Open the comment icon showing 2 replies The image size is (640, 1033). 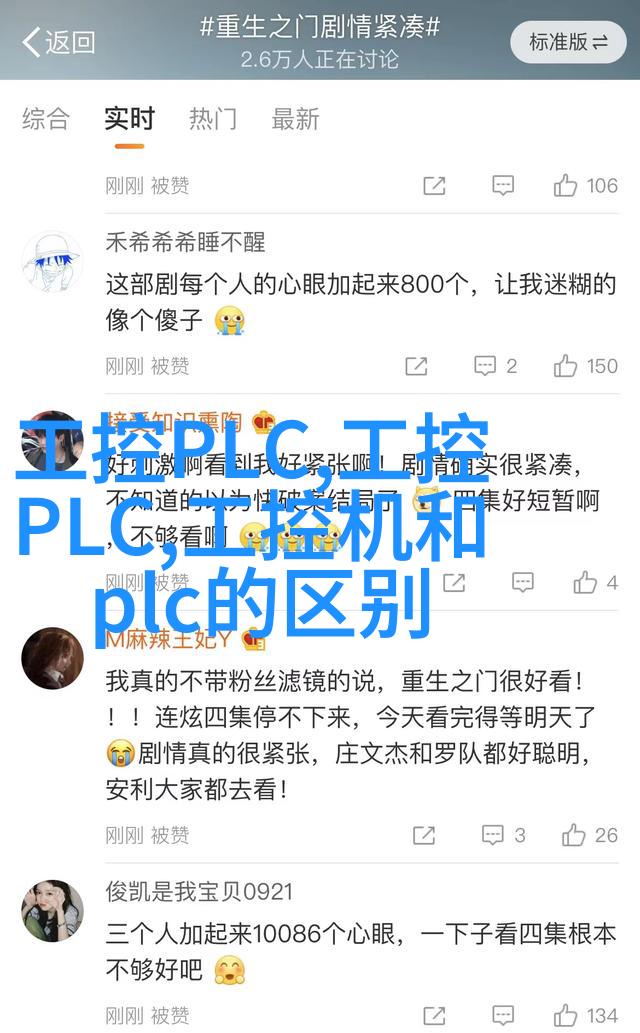coord(496,366)
